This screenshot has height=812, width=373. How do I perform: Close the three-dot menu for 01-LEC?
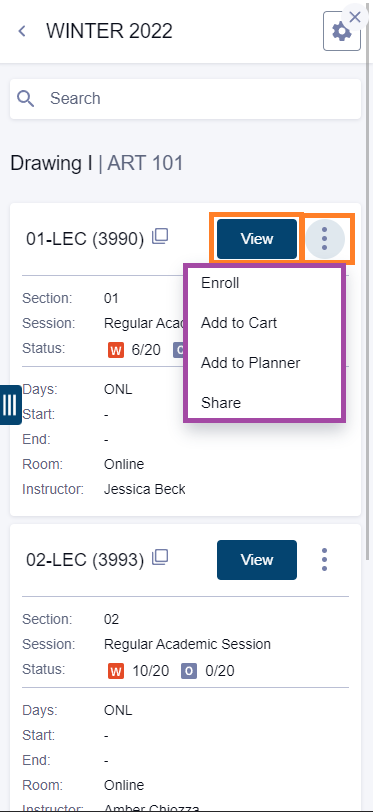(x=324, y=239)
